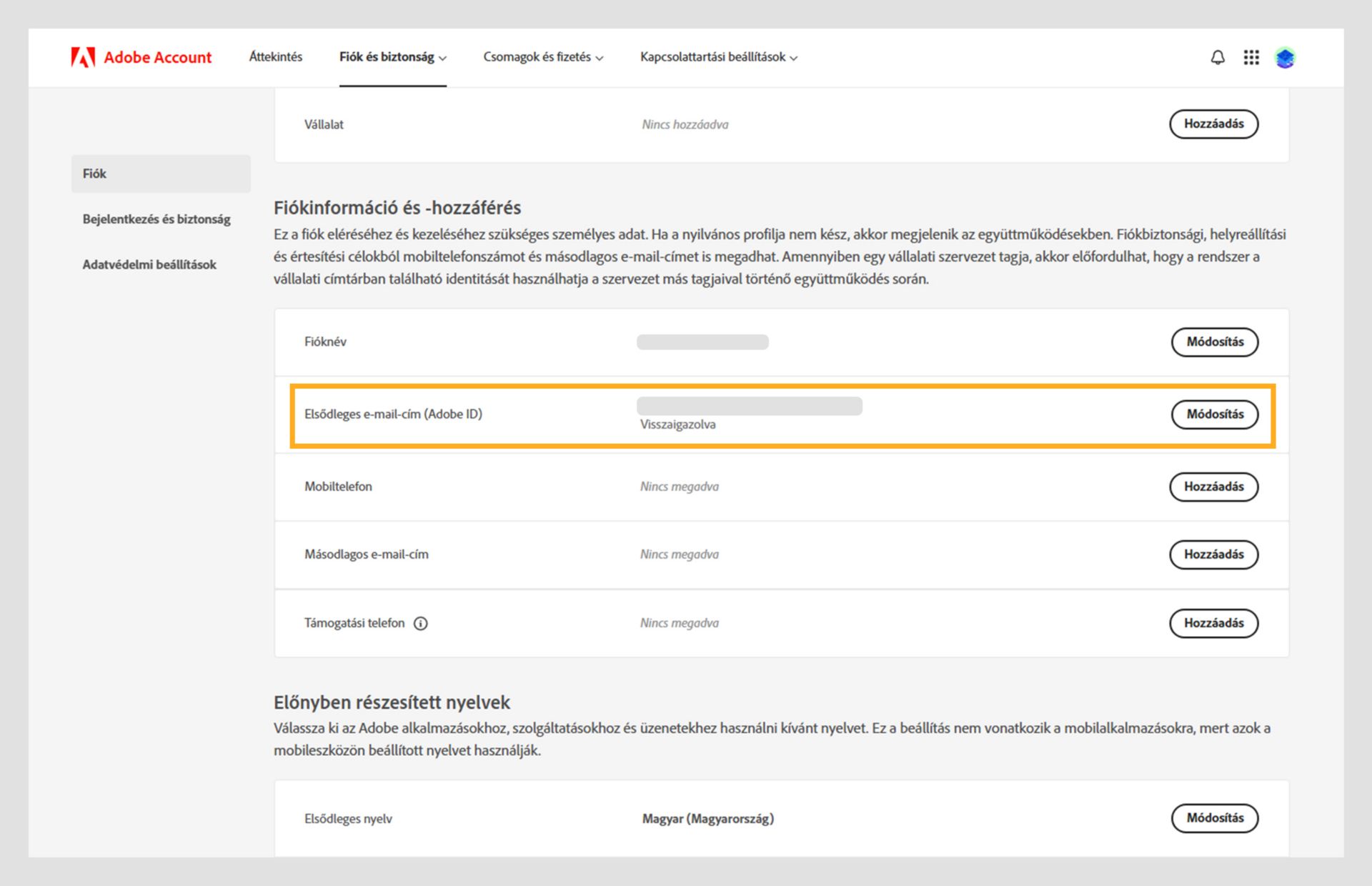Click Hozzáadás for Vállalat
1372x886 pixels.
tap(1213, 124)
